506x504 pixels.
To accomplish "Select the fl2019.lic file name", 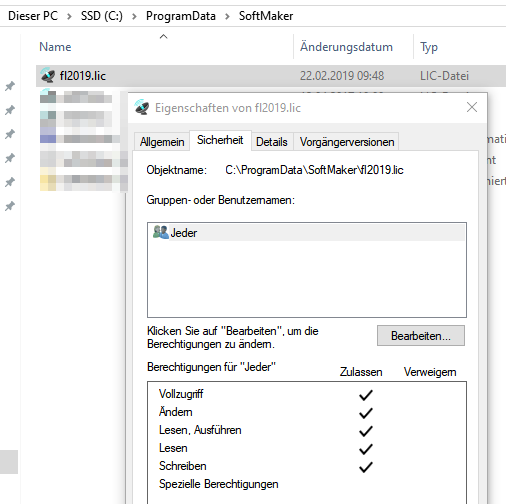I will (83, 76).
